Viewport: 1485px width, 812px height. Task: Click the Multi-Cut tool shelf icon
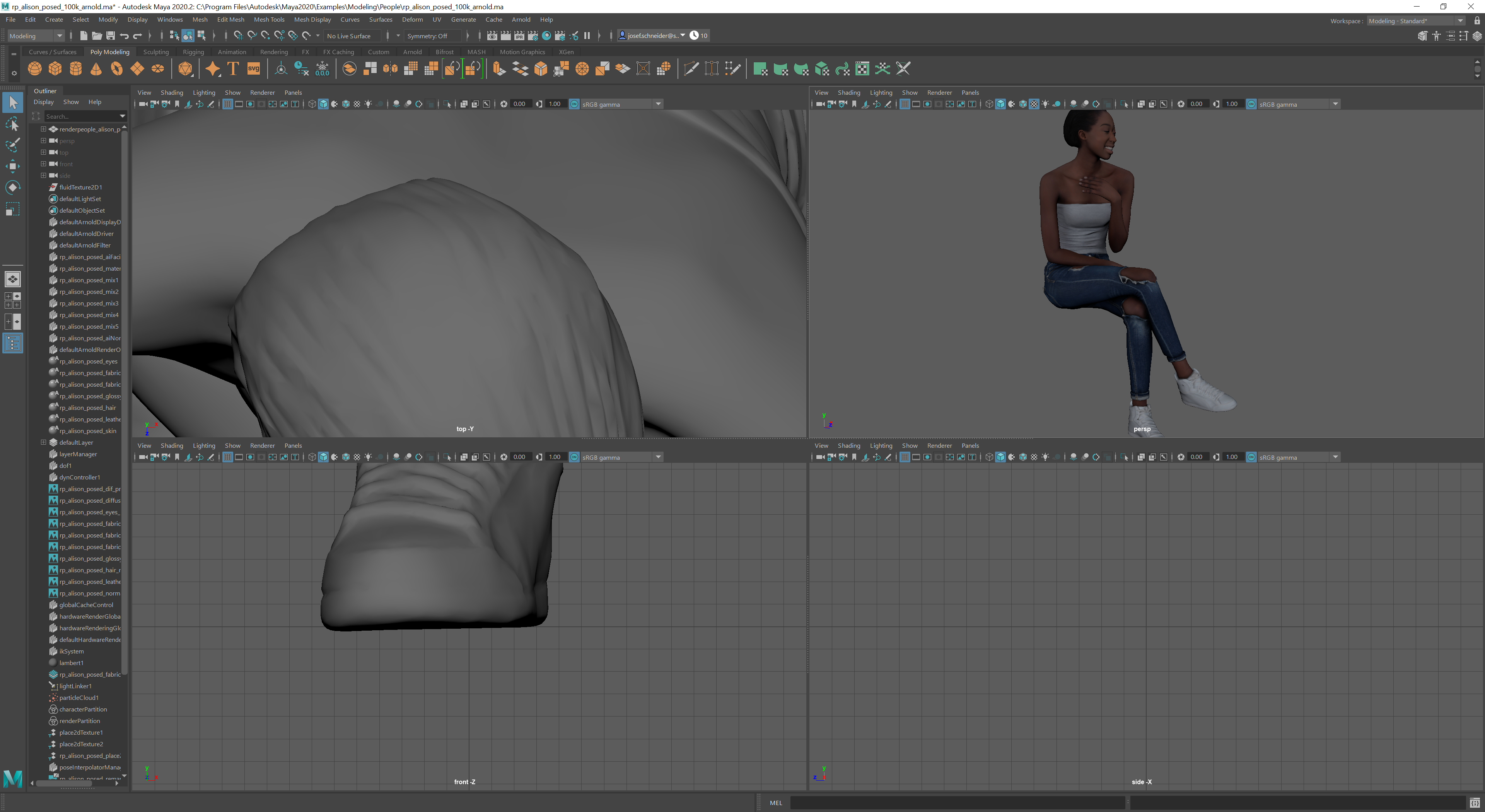(x=691, y=69)
